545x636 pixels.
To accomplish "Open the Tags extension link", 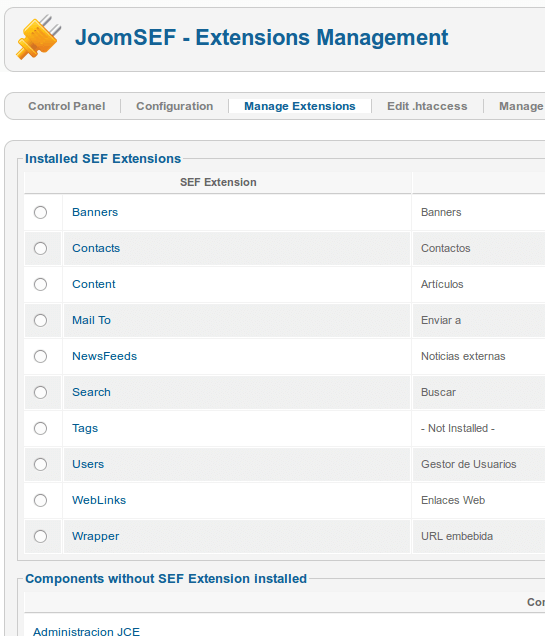I will [85, 428].
